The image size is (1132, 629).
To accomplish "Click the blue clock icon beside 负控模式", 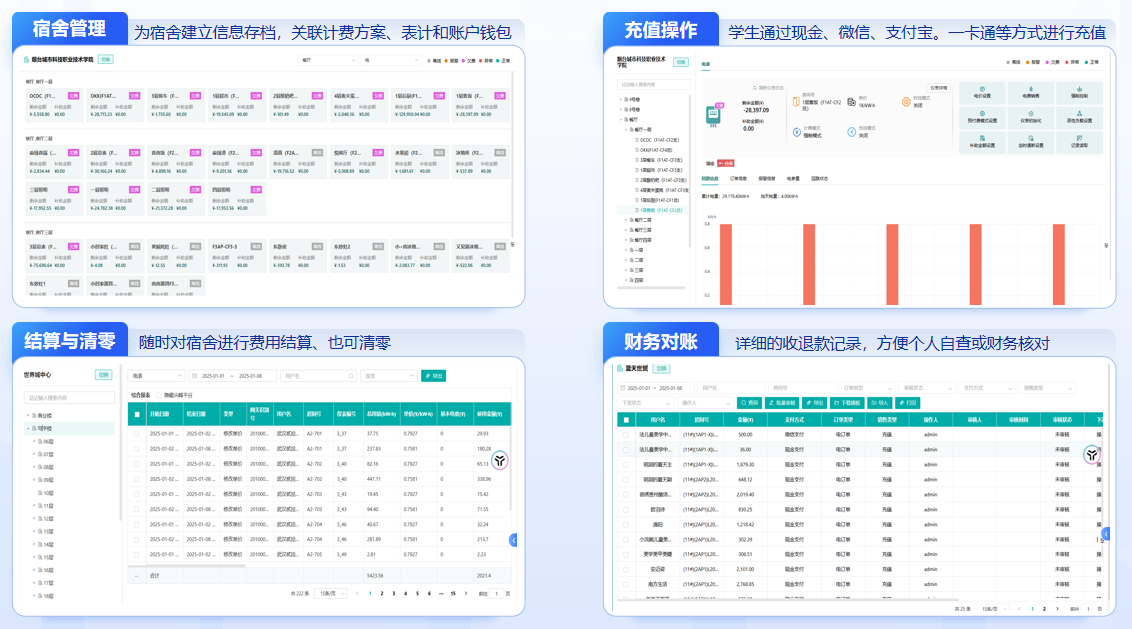I will pyautogui.click(x=852, y=131).
